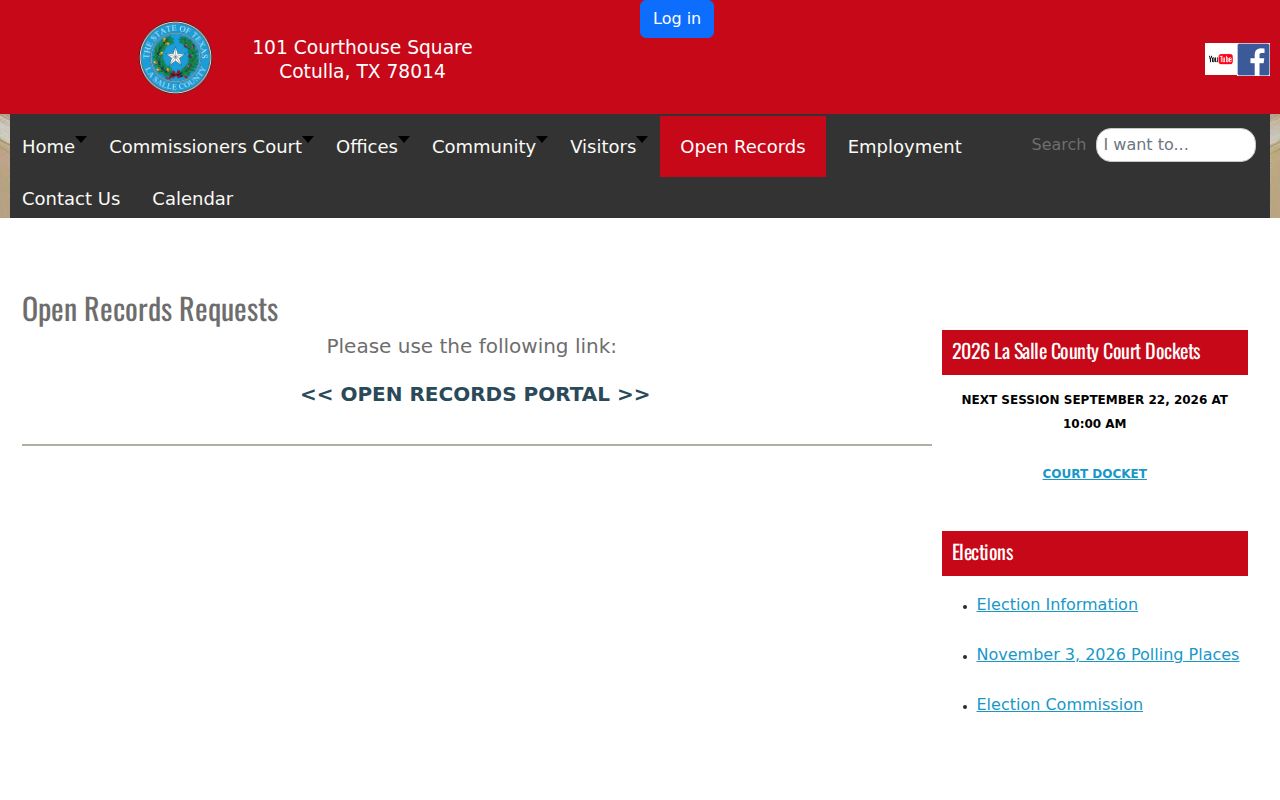Open the Election Information link

point(1057,604)
